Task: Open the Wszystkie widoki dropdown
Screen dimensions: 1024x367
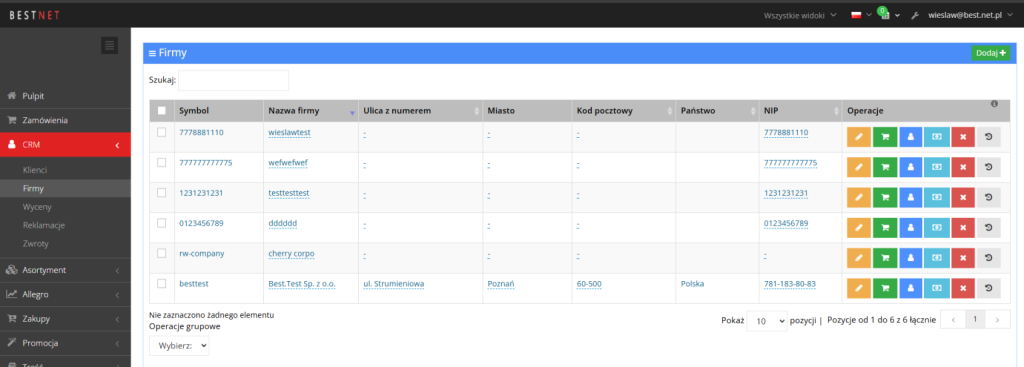Action: click(x=800, y=15)
